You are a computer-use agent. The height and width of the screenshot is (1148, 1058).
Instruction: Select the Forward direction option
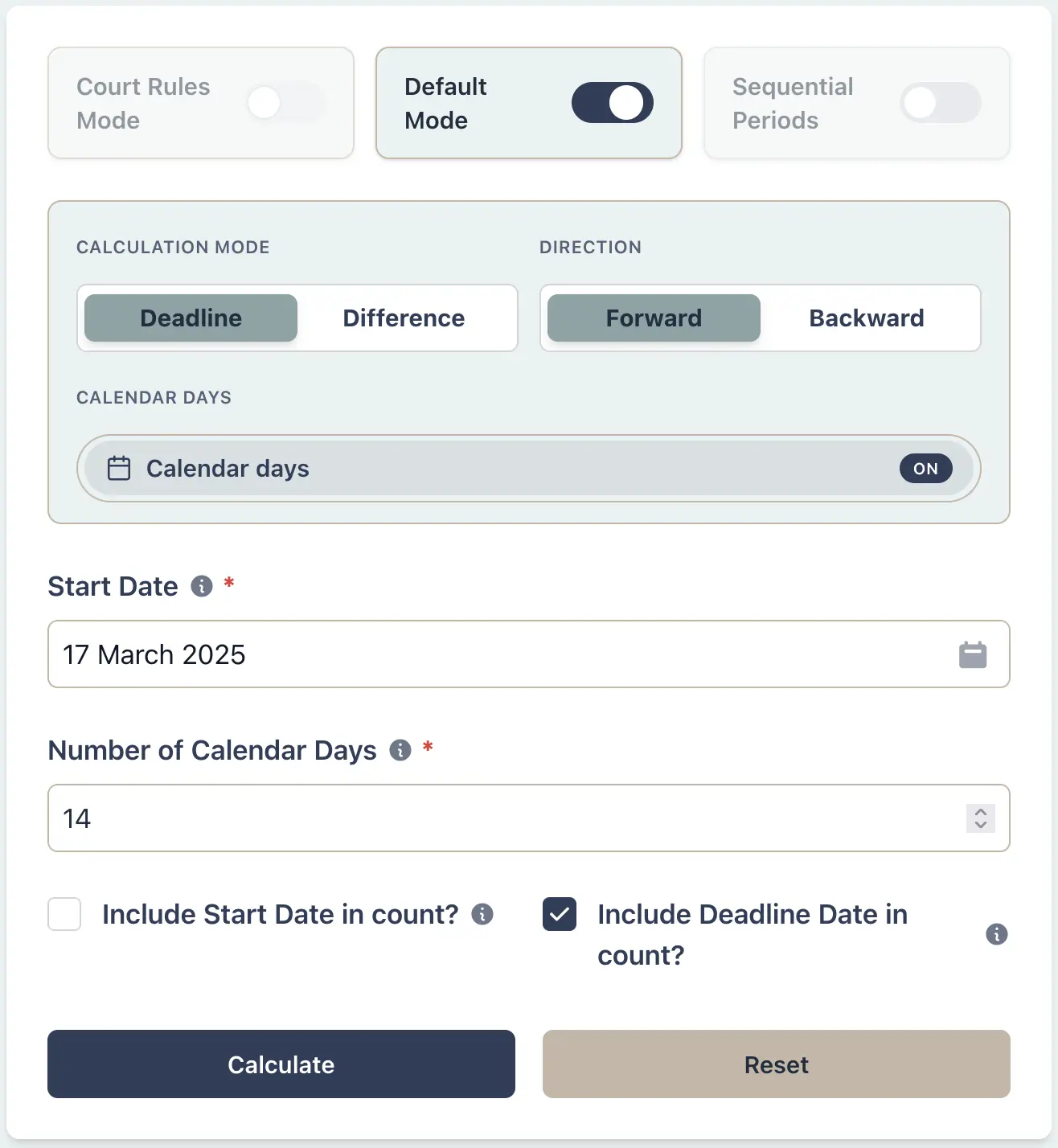(x=653, y=318)
